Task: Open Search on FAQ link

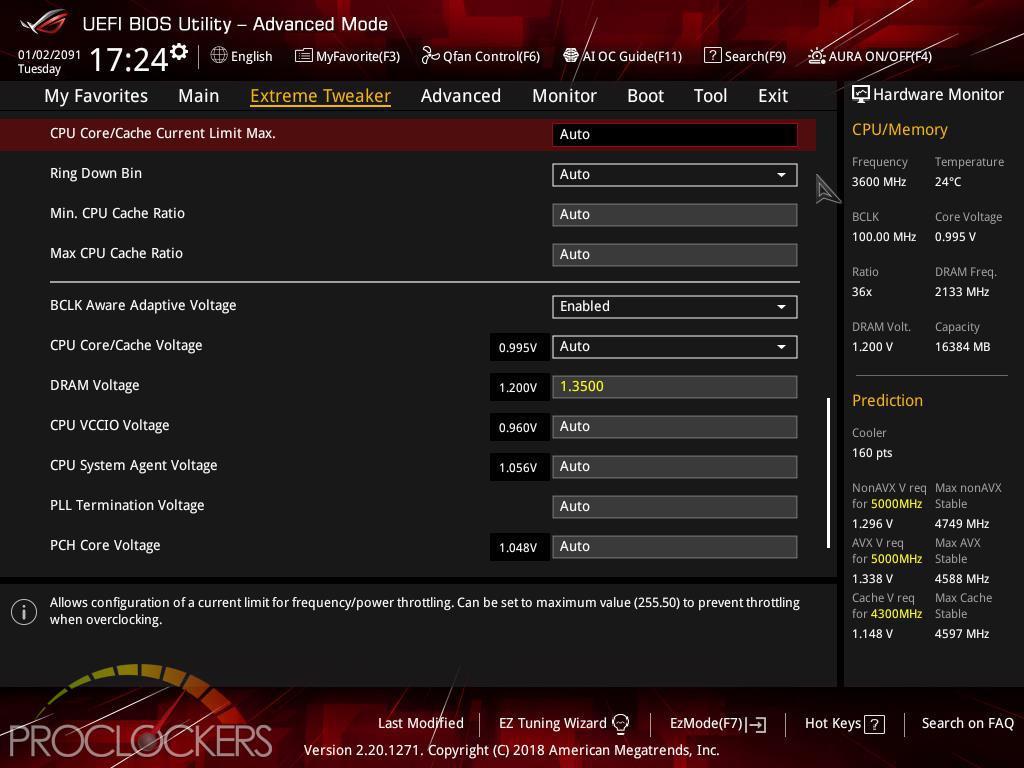Action: click(968, 723)
